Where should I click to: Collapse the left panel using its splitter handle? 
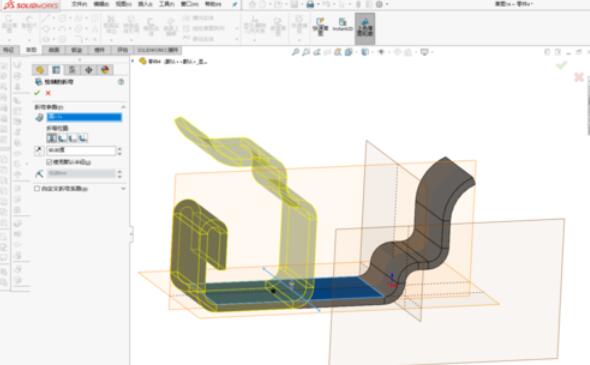(131, 234)
